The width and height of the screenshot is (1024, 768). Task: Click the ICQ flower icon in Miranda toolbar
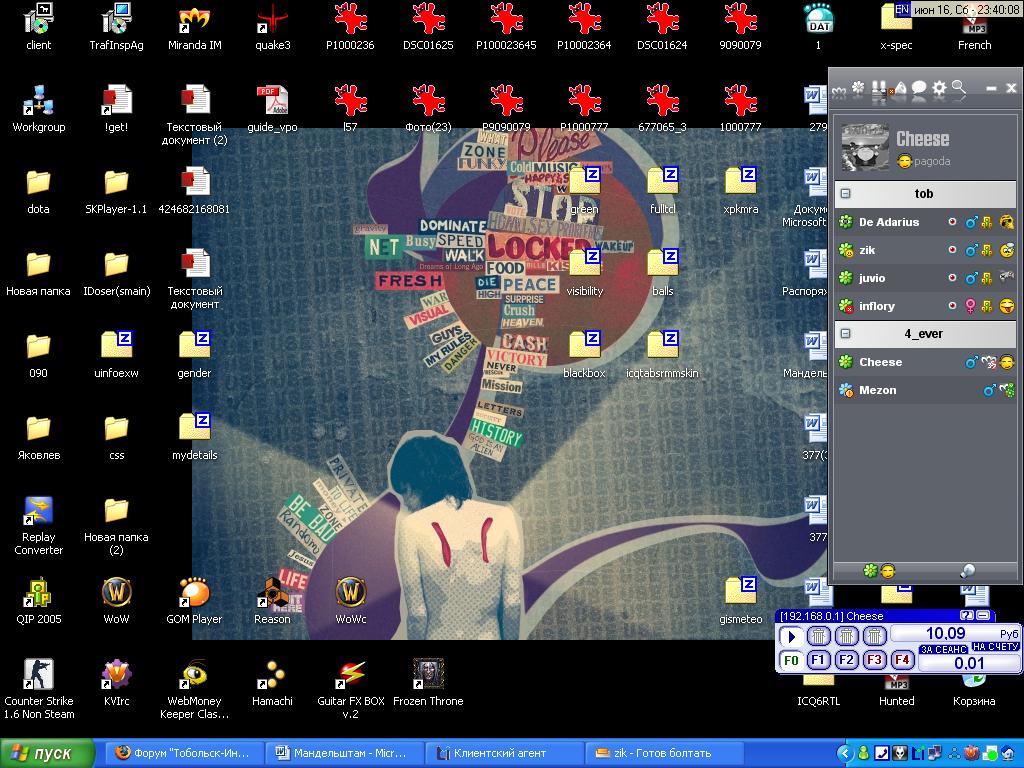858,88
